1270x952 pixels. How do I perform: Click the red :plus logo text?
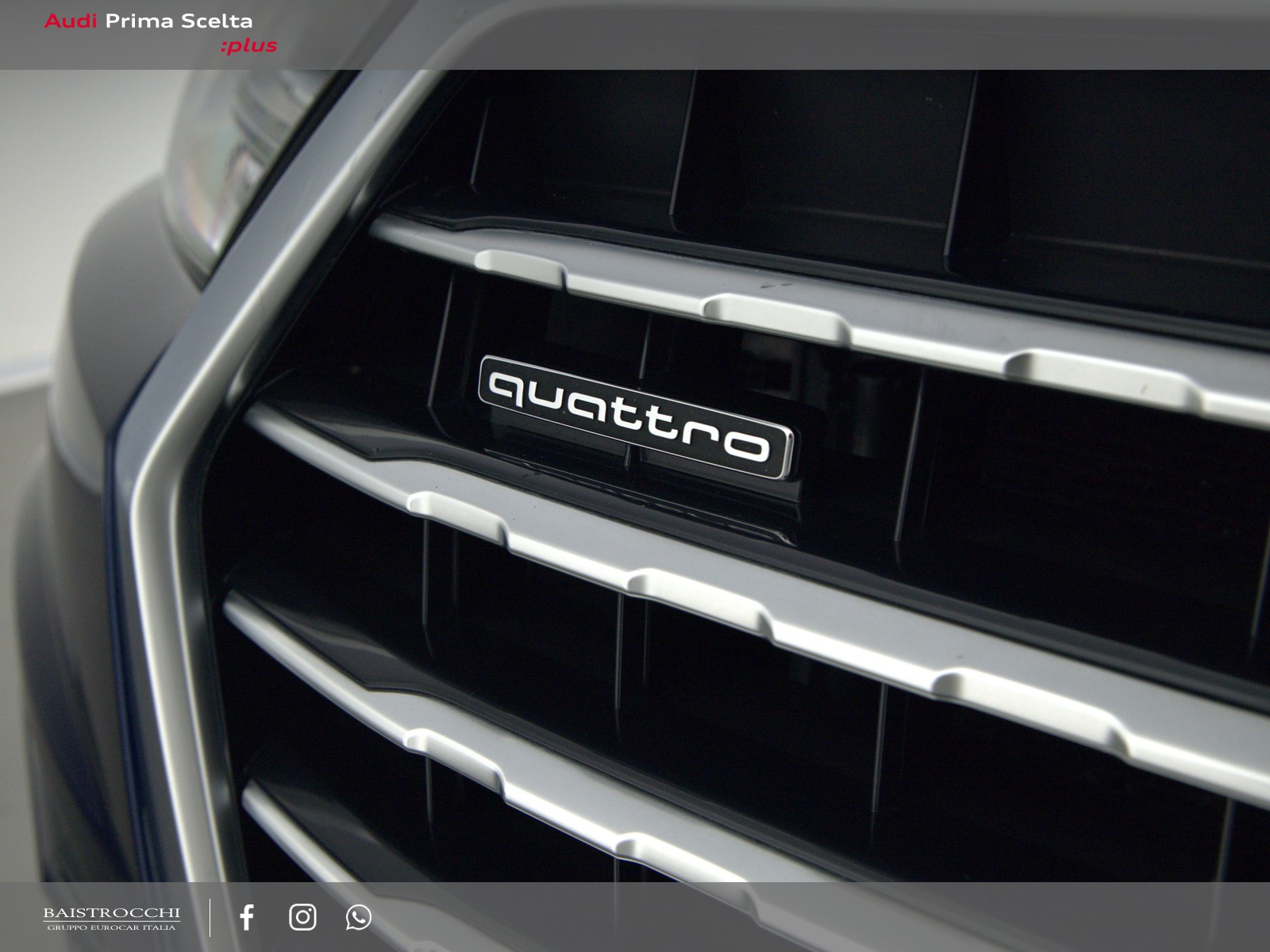pyautogui.click(x=248, y=46)
